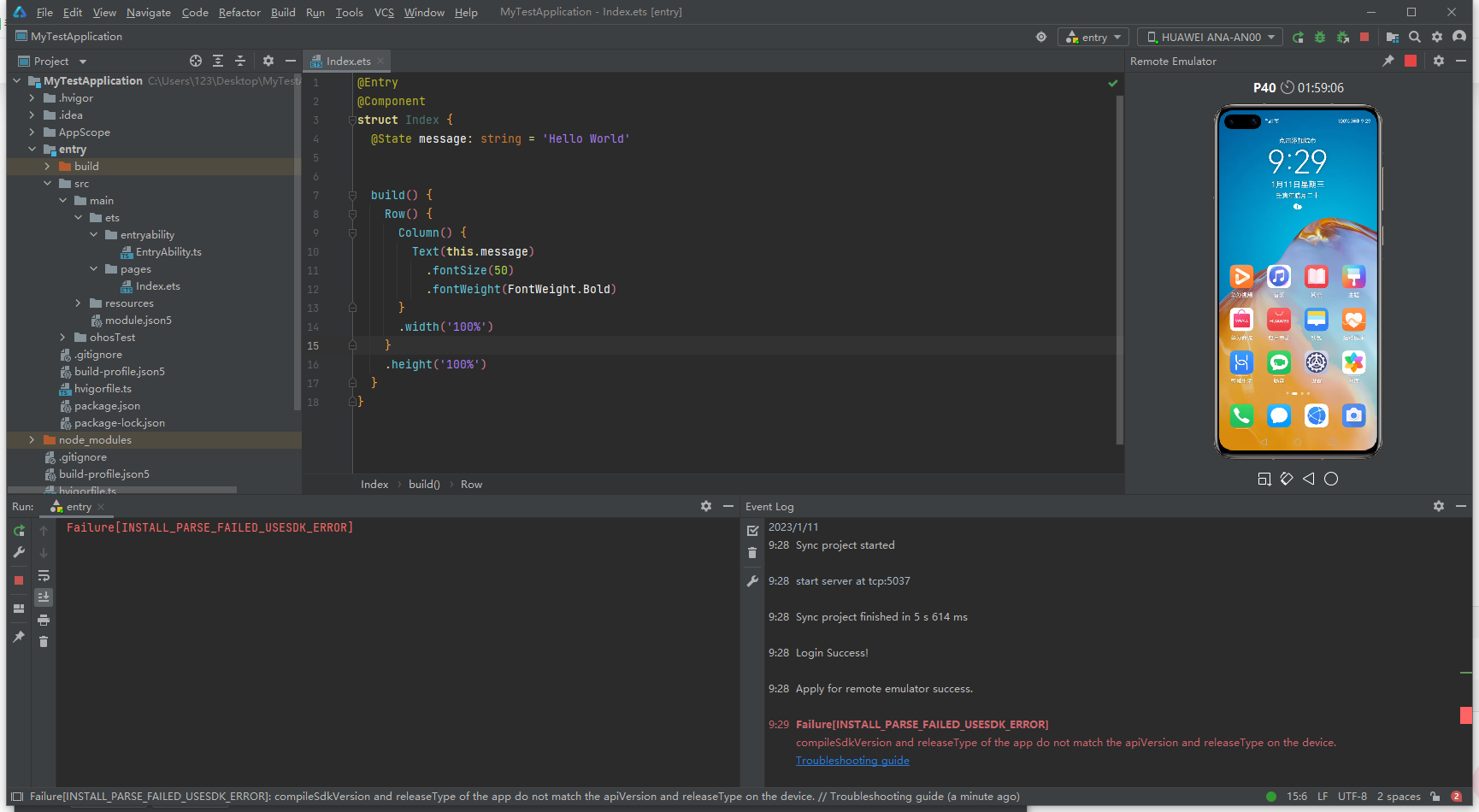Select module.json5 in Project tree
The height and width of the screenshot is (812, 1479).
pos(138,321)
